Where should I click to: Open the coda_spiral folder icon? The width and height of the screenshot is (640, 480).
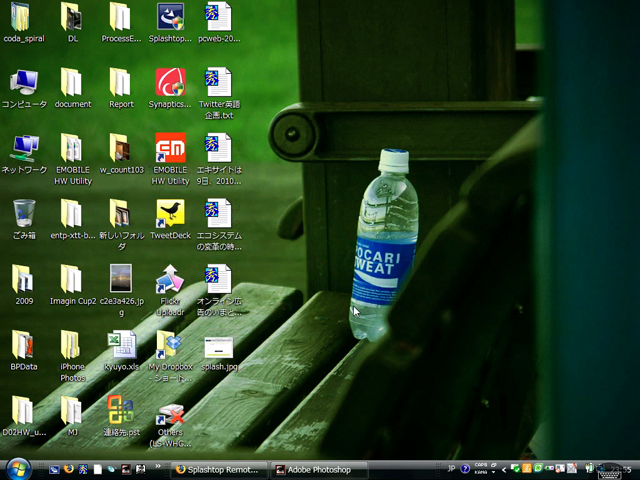[x=20, y=17]
